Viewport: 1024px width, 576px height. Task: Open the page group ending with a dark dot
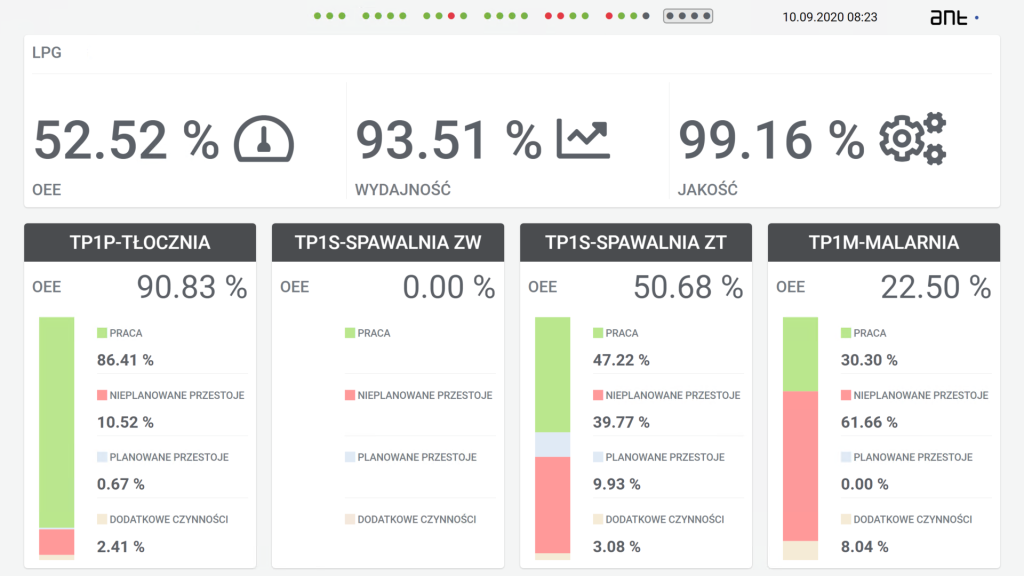pos(628,16)
